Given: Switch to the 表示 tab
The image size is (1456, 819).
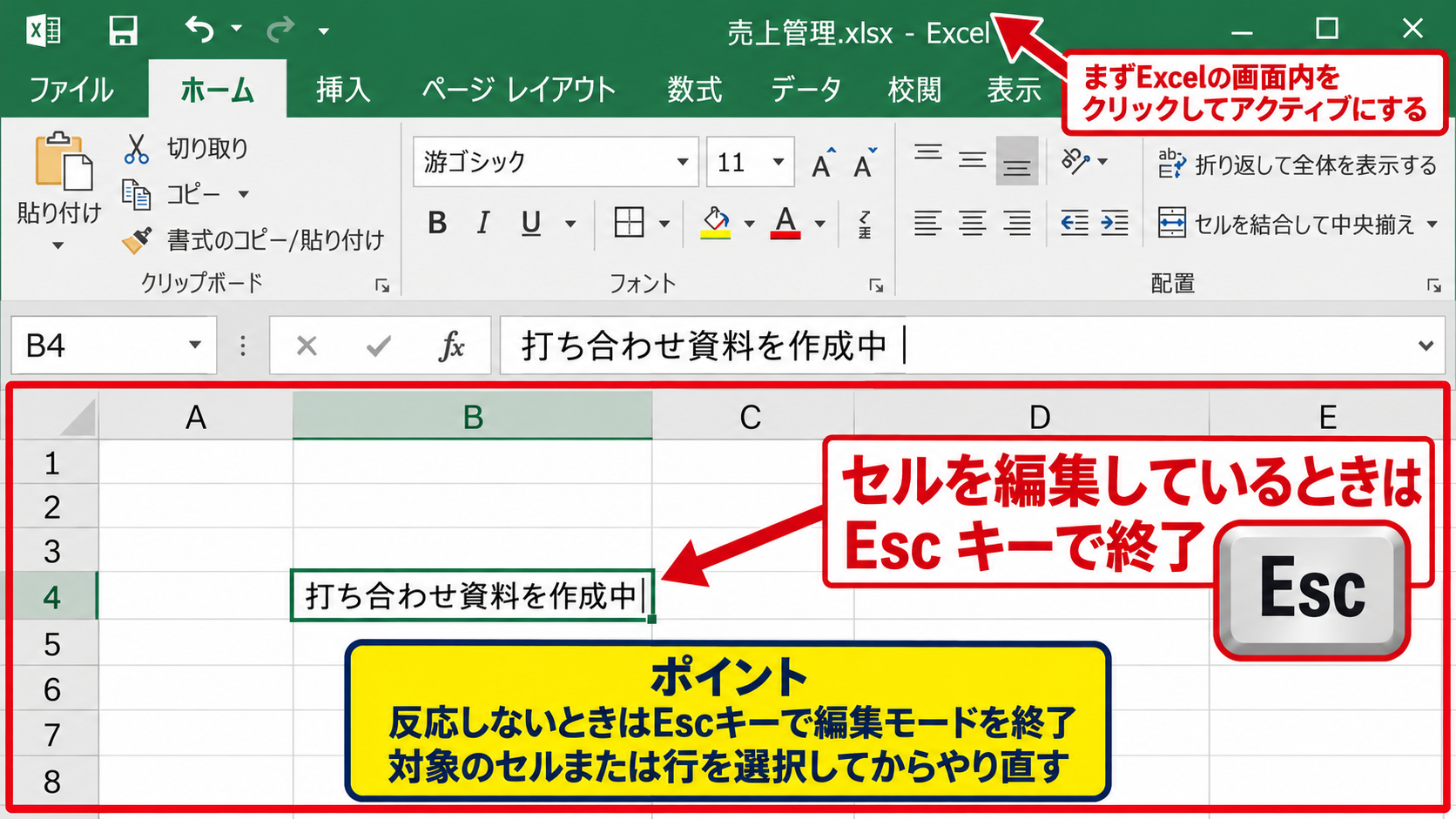Looking at the screenshot, I should tap(1014, 90).
